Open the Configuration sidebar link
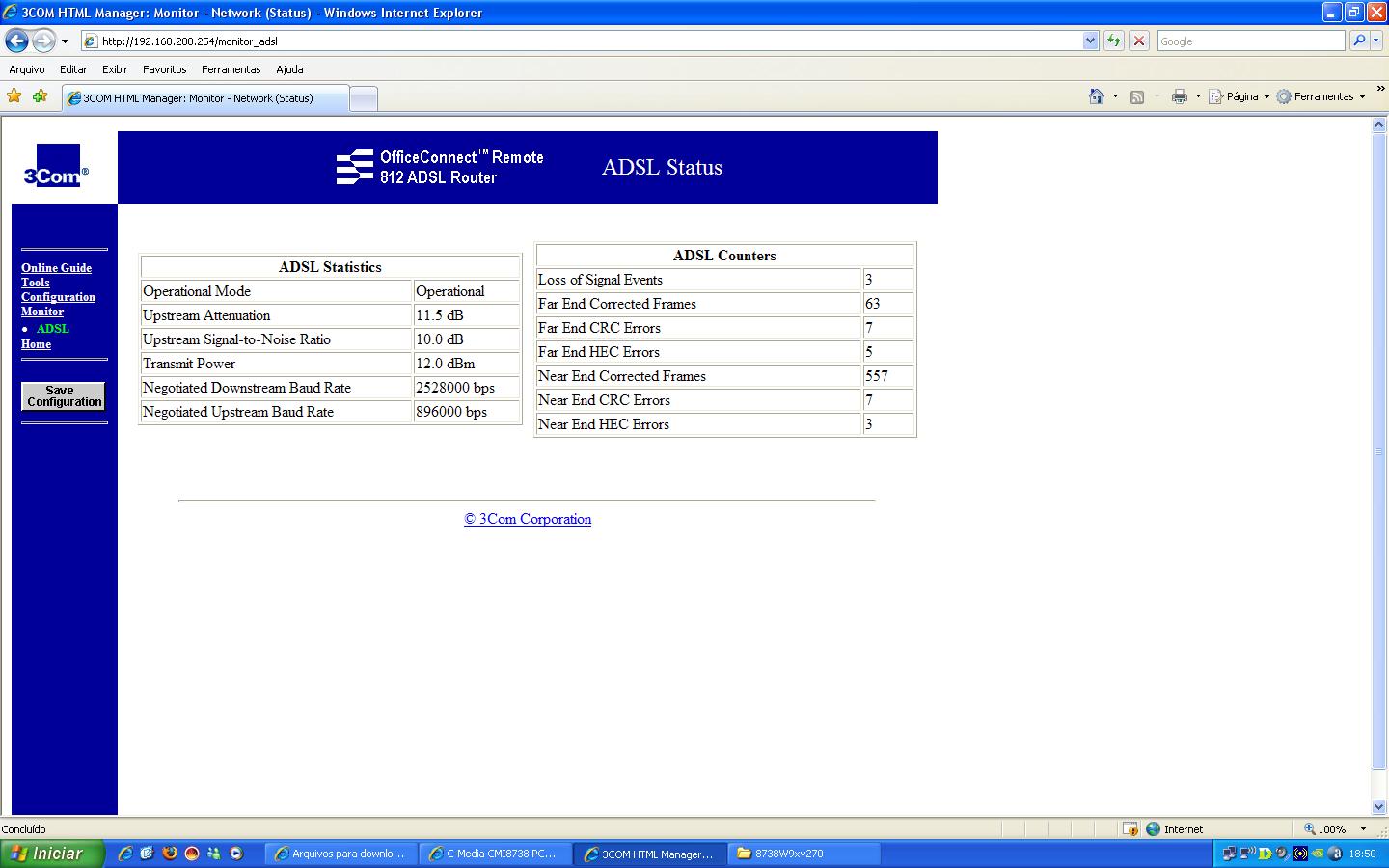 (x=59, y=297)
